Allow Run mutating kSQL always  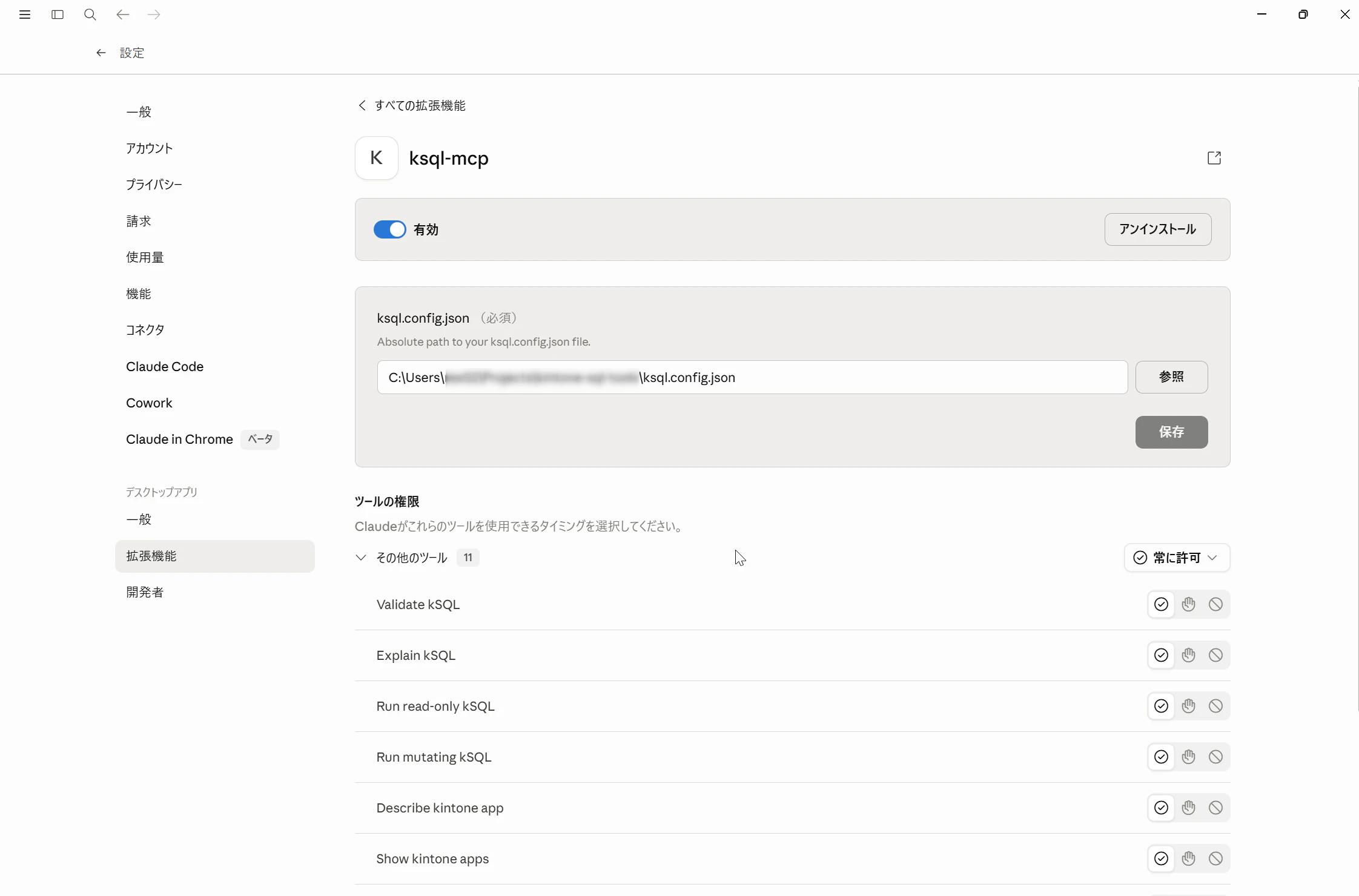point(1162,757)
